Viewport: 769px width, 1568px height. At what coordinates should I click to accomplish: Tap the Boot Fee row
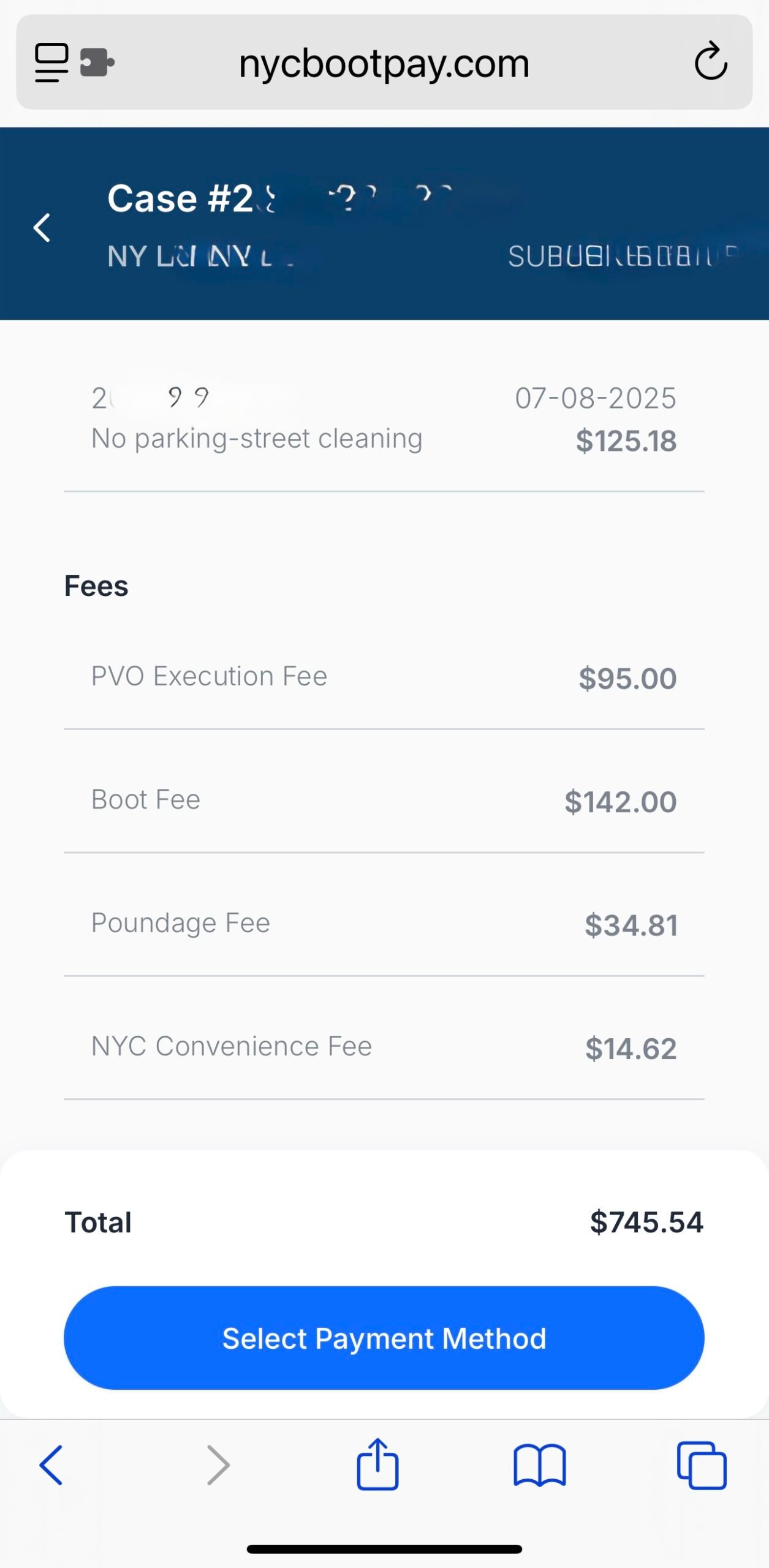point(384,800)
